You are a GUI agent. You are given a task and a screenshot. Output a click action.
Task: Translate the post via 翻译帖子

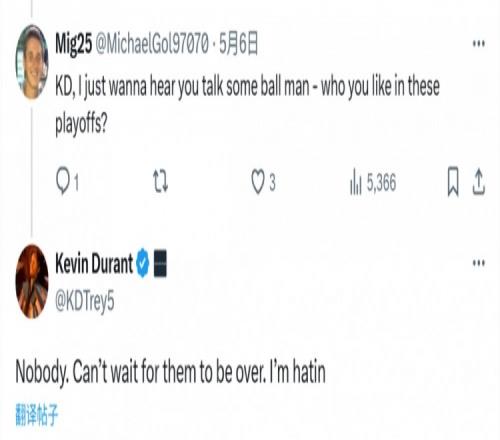37,415
